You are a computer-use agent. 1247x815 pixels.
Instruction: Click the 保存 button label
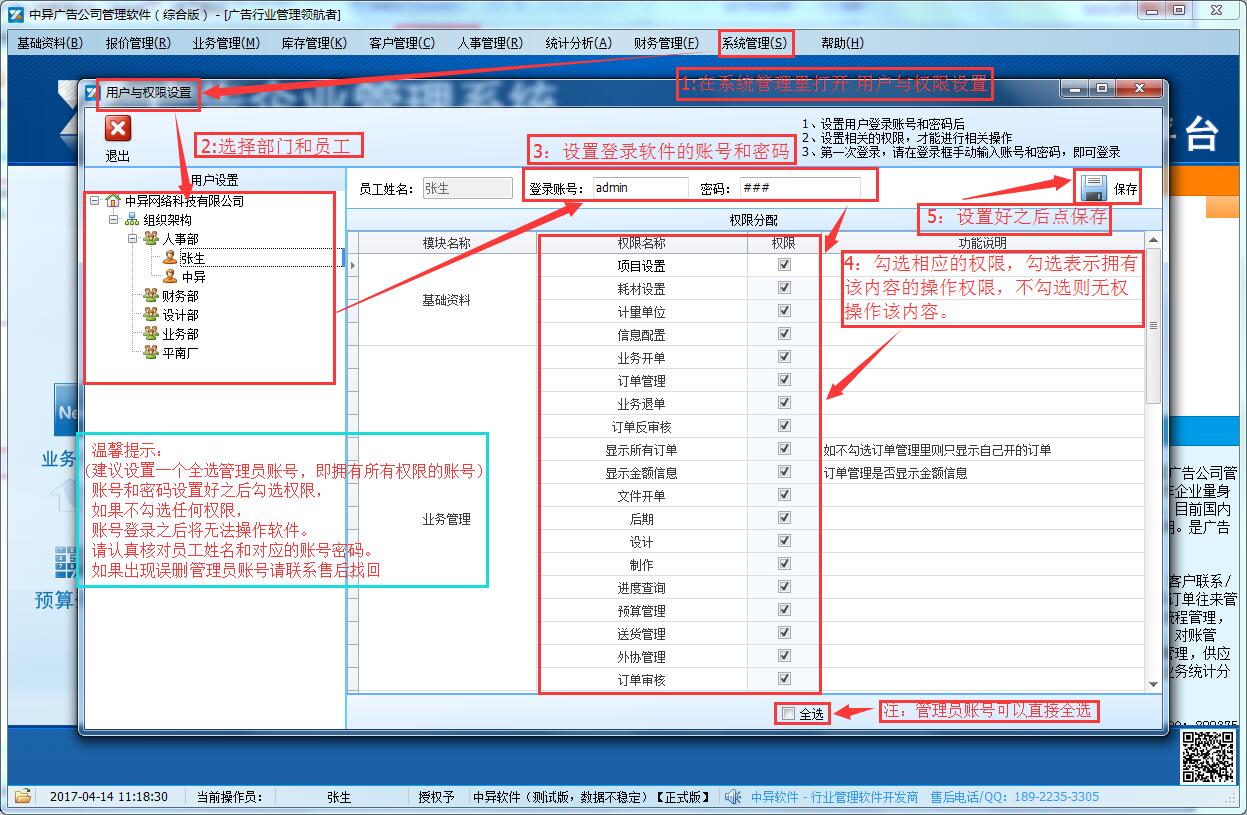(1126, 189)
